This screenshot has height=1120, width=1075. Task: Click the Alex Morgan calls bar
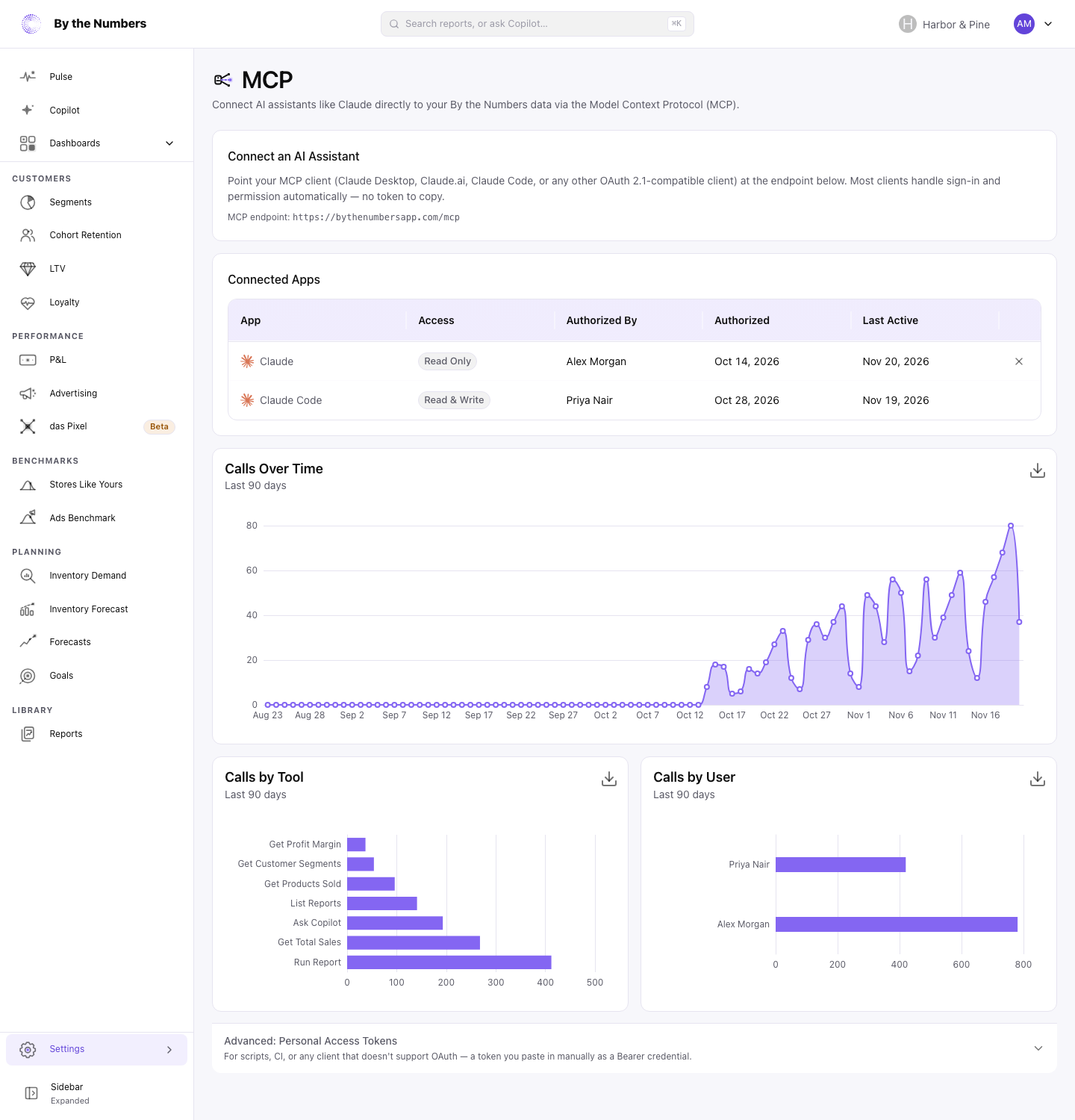point(897,924)
